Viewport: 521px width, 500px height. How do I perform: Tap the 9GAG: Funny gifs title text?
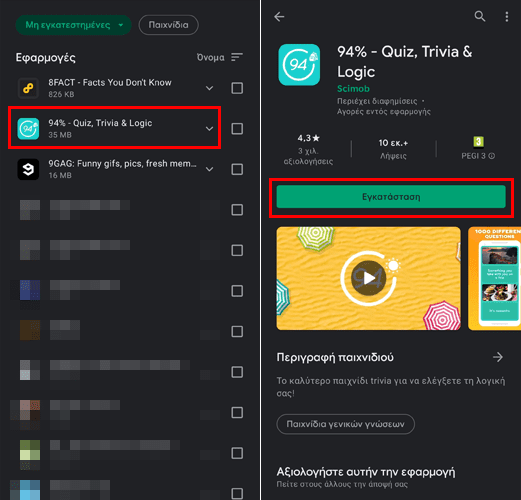pos(122,163)
